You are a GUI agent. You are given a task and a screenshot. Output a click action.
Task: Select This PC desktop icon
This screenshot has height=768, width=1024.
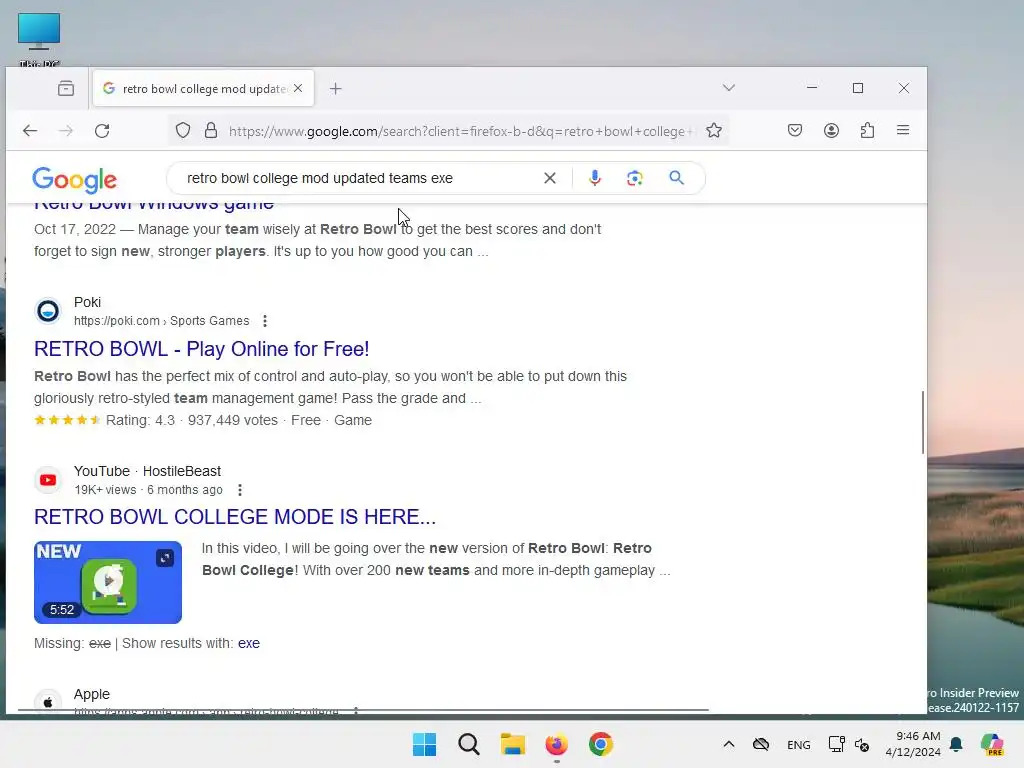(x=39, y=39)
